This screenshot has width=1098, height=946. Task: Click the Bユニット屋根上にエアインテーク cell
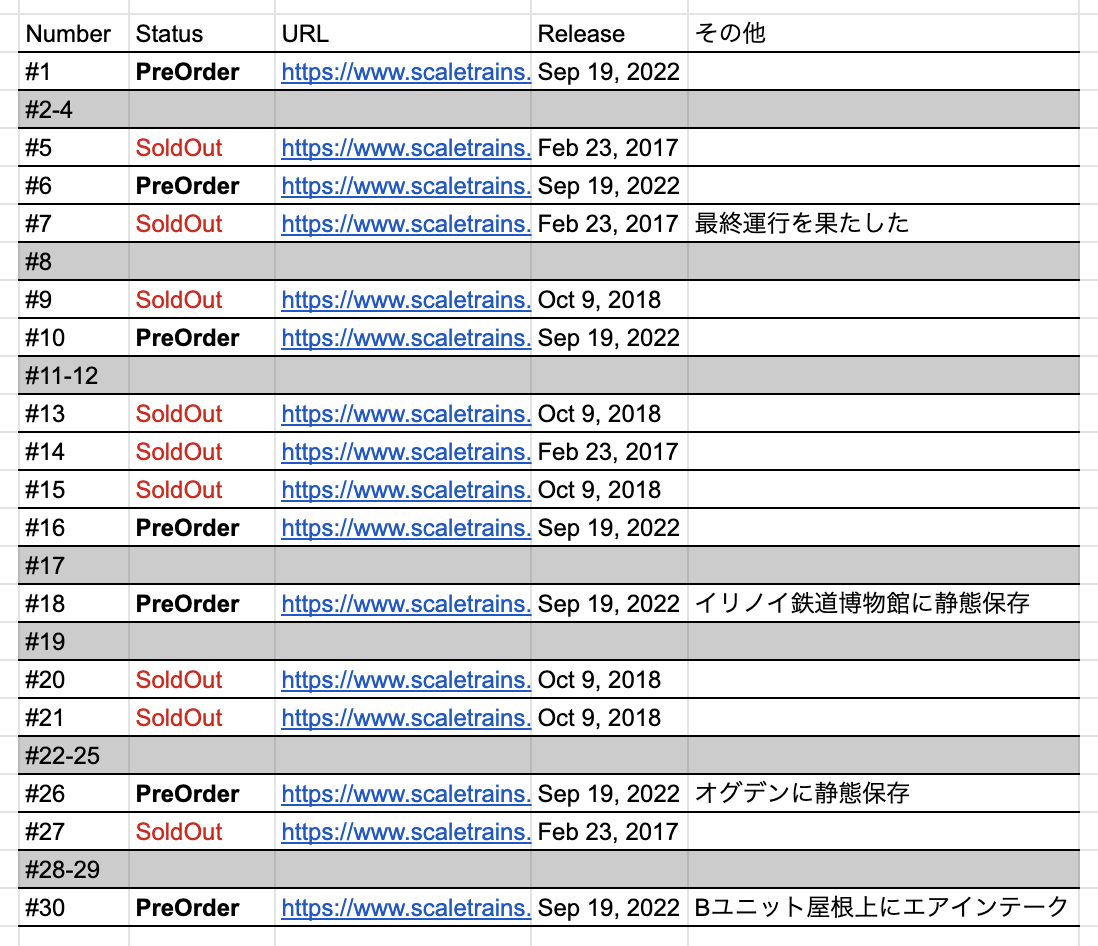pos(882,908)
